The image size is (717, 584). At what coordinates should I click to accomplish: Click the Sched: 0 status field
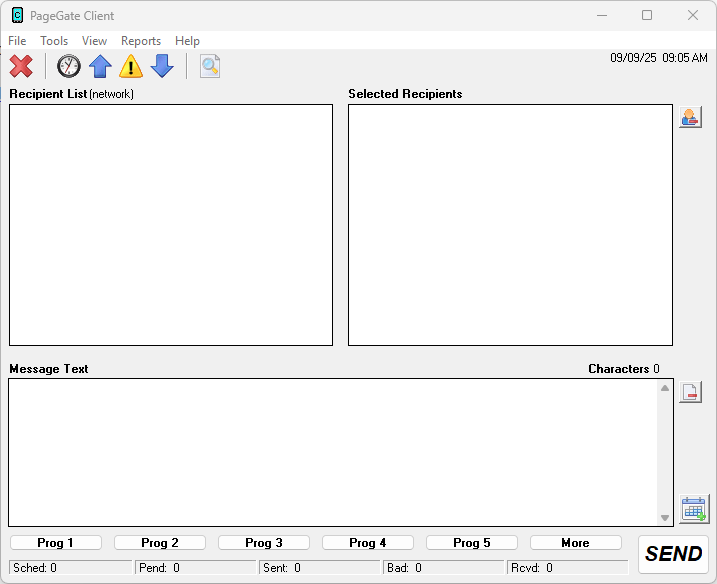pyautogui.click(x=70, y=568)
